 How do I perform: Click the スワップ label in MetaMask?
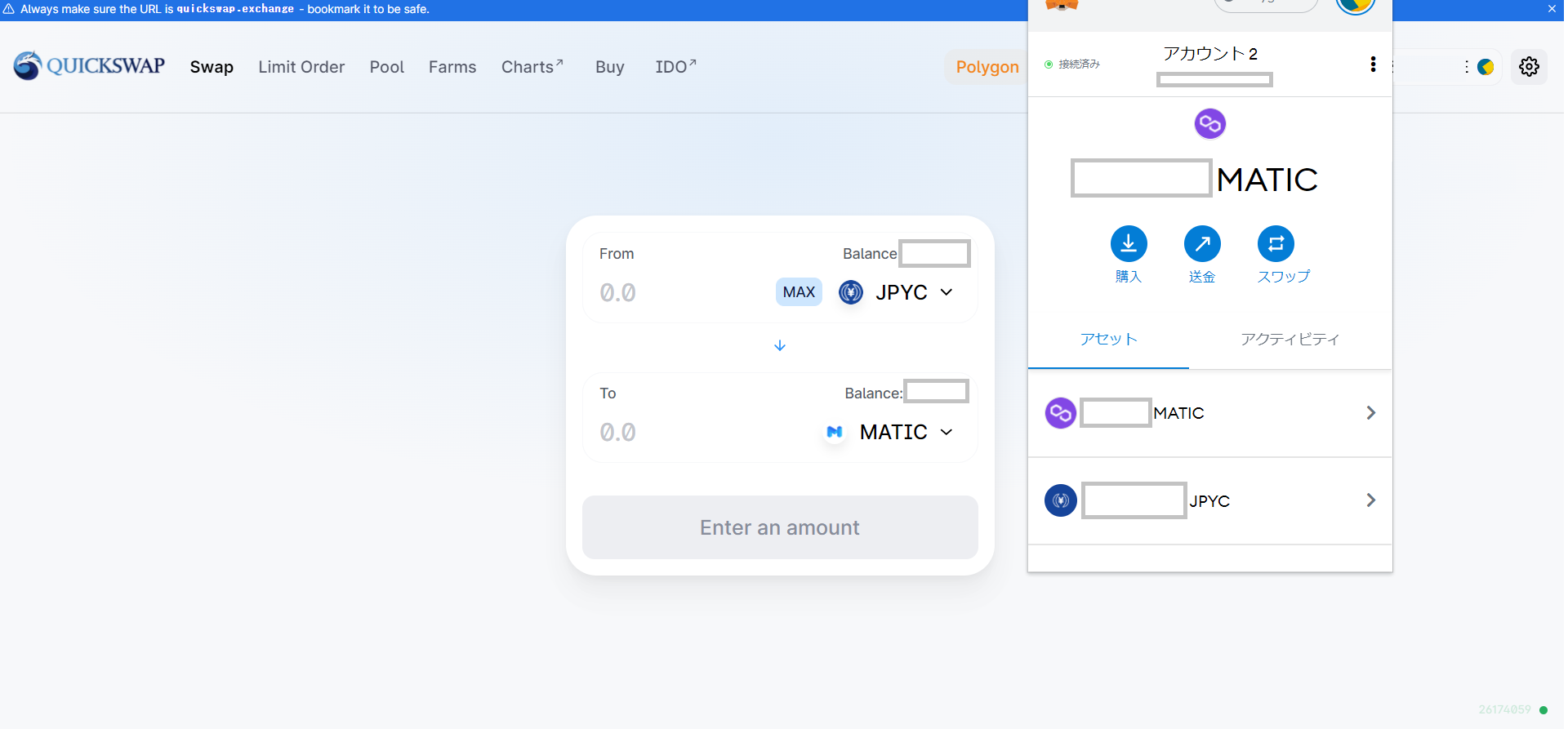(1283, 277)
